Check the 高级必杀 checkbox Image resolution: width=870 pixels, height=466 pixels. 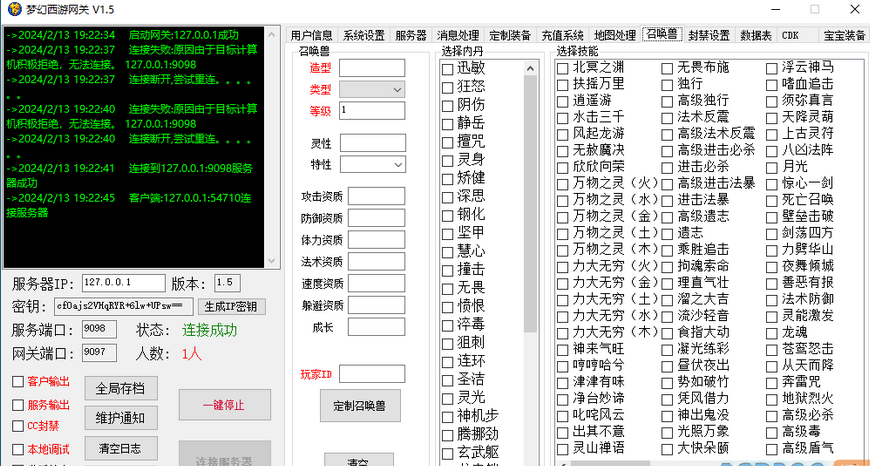[x=771, y=415]
